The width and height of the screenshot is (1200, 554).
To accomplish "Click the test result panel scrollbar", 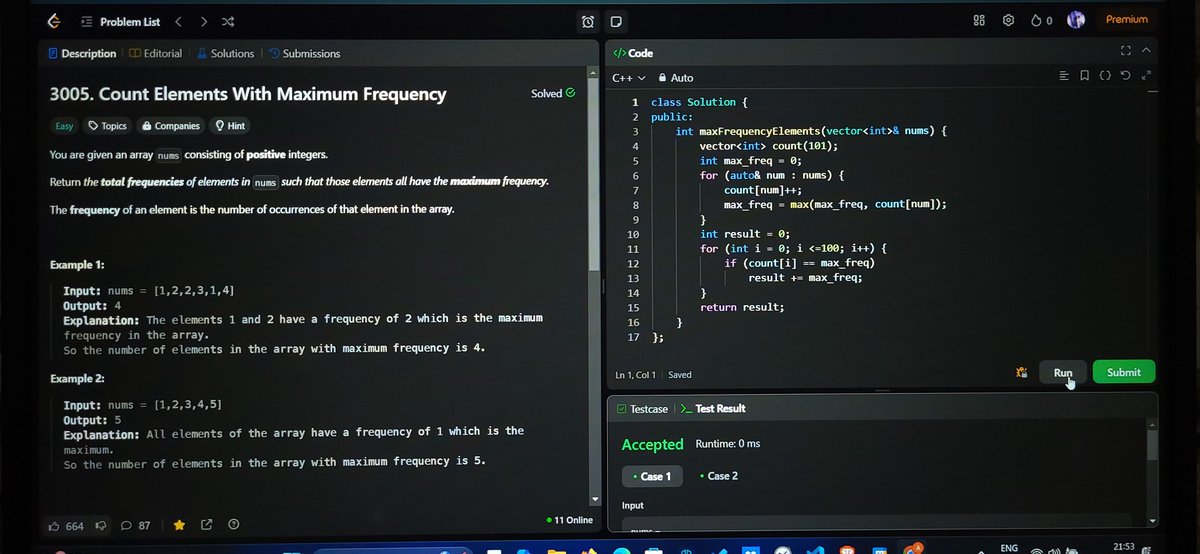I will [x=1151, y=443].
